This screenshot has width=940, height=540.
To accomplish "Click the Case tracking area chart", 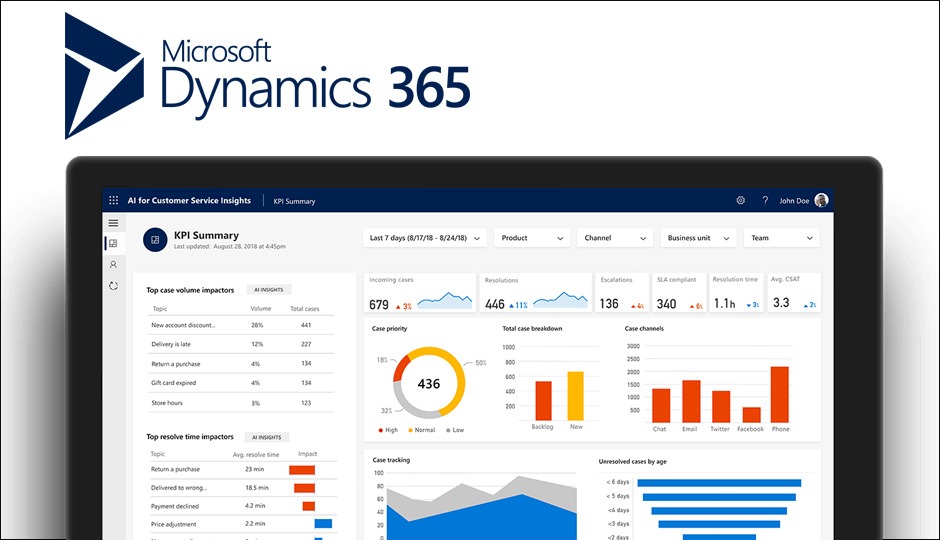I will point(481,508).
